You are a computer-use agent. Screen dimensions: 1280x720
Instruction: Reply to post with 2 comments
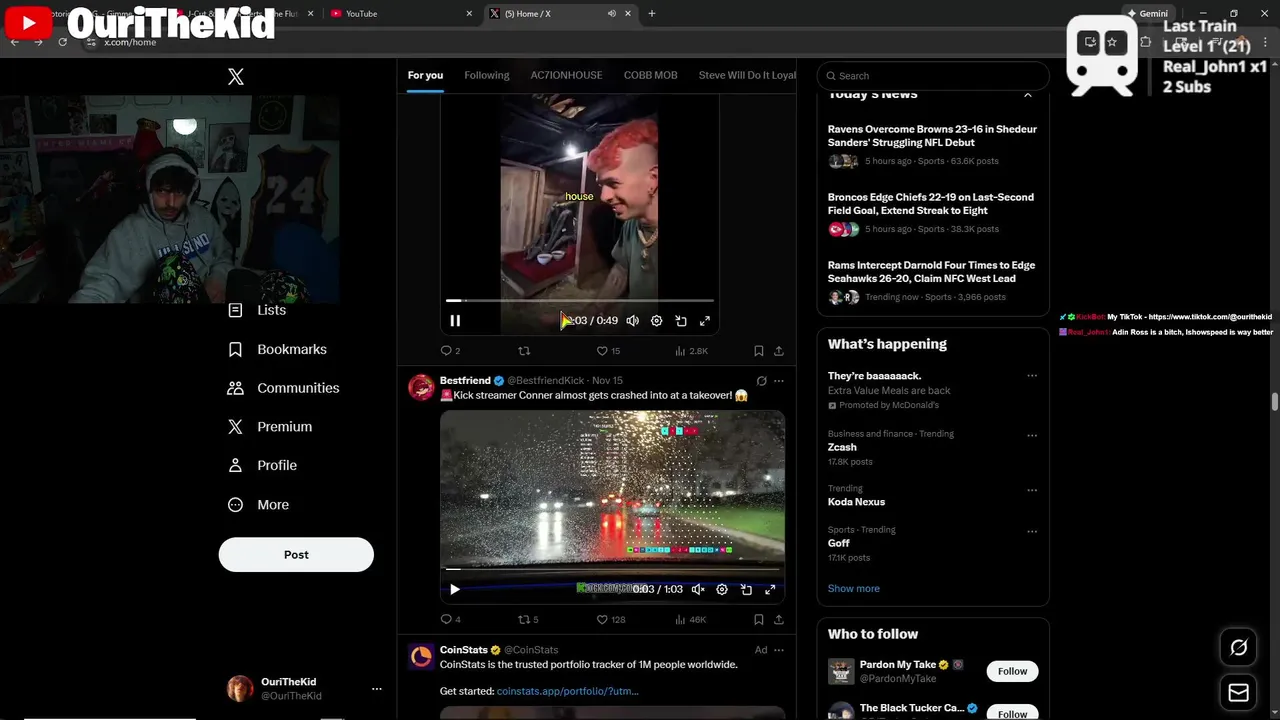pos(450,351)
